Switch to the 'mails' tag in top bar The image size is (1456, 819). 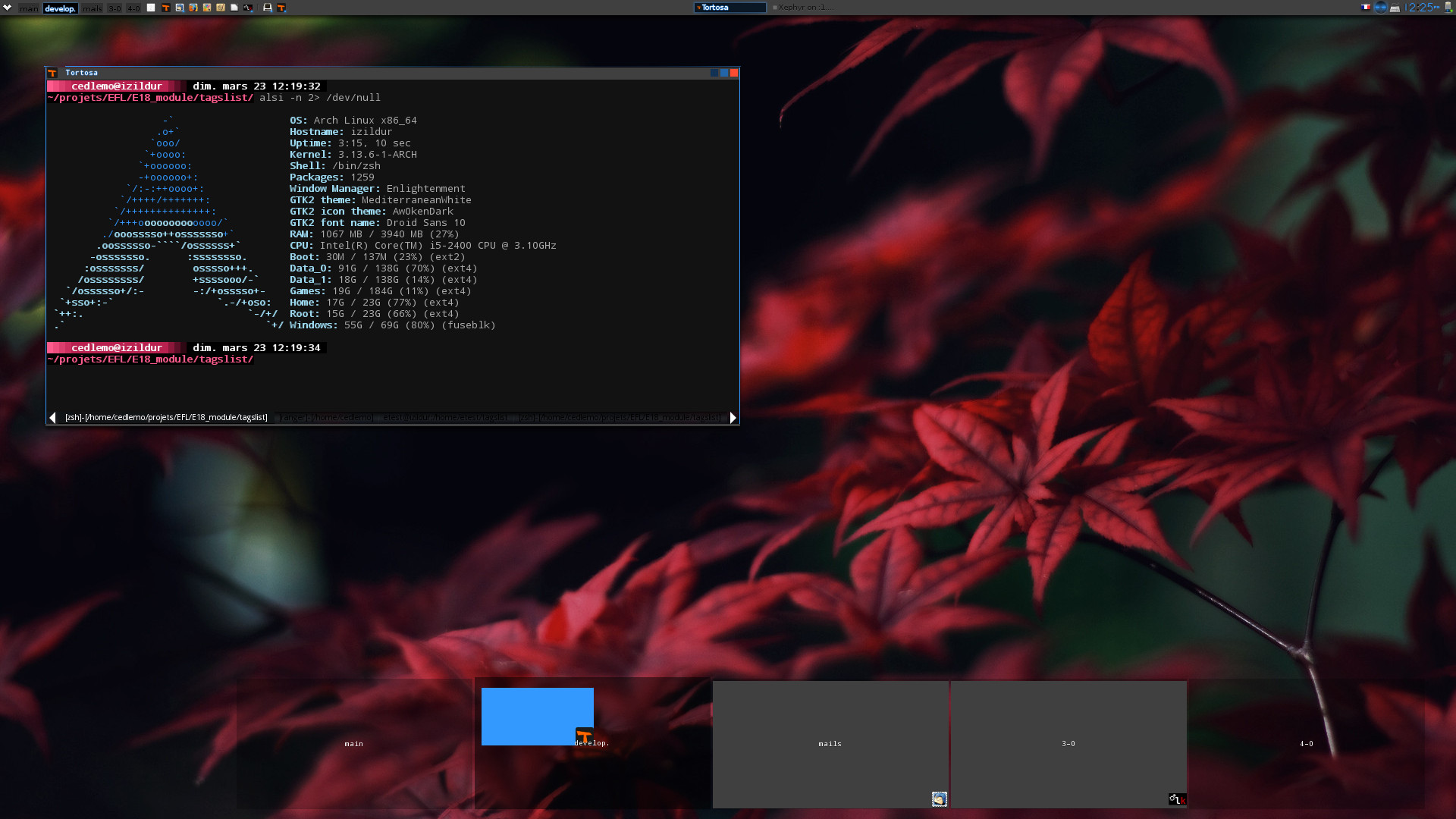point(93,8)
